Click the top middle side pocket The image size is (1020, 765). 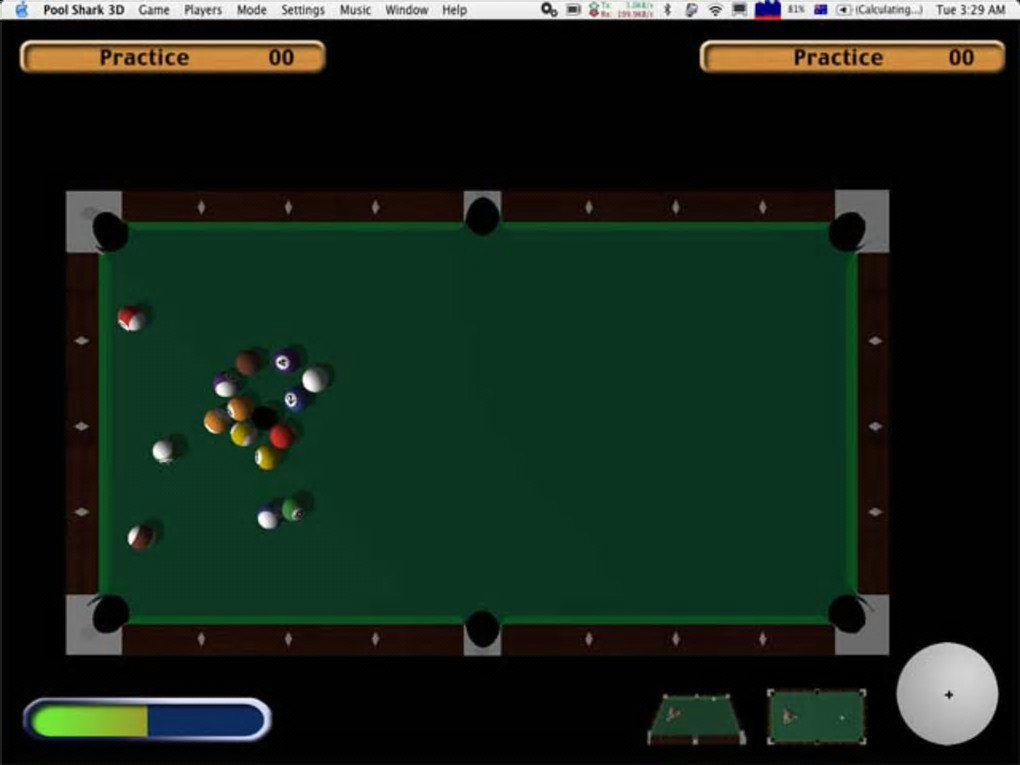pyautogui.click(x=482, y=216)
